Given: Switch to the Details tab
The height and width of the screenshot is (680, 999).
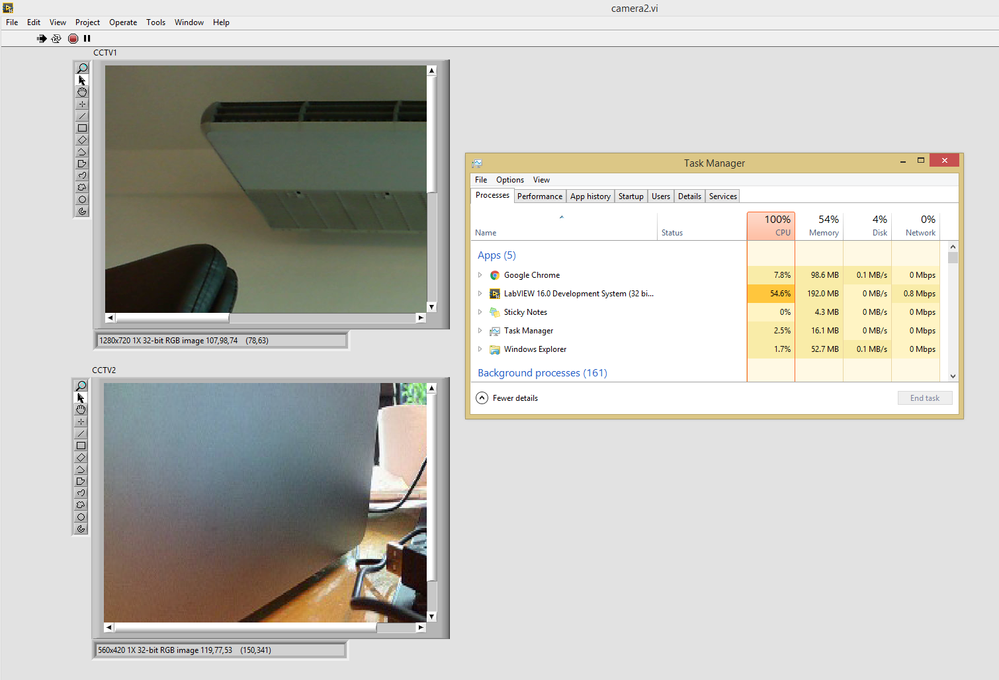Looking at the screenshot, I should (689, 196).
